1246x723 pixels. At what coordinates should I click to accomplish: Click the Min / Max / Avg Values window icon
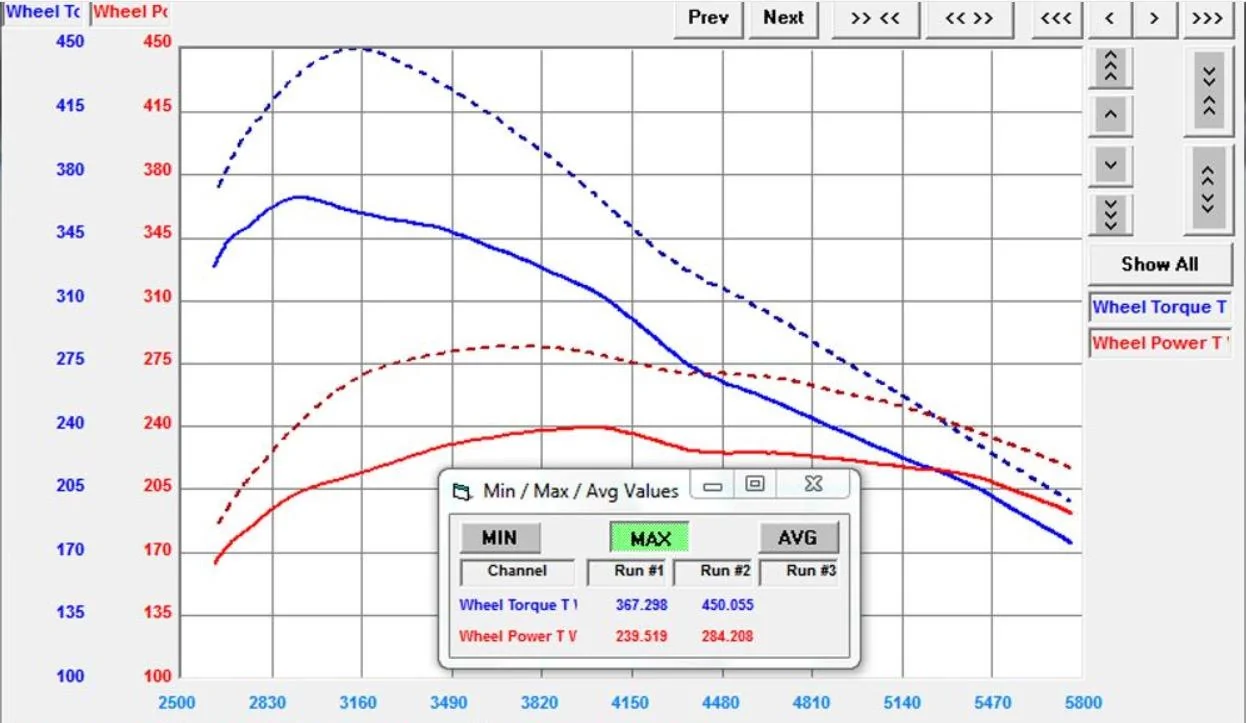461,491
